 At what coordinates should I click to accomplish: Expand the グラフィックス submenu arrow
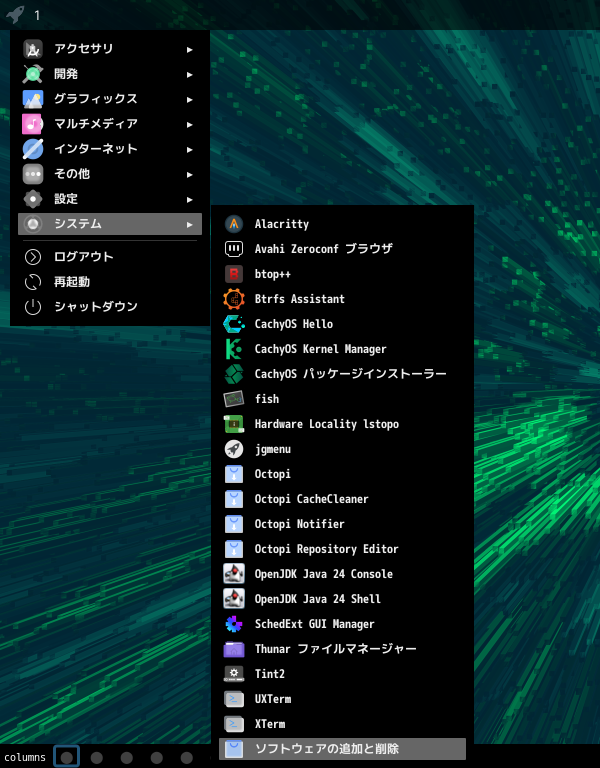coord(190,99)
